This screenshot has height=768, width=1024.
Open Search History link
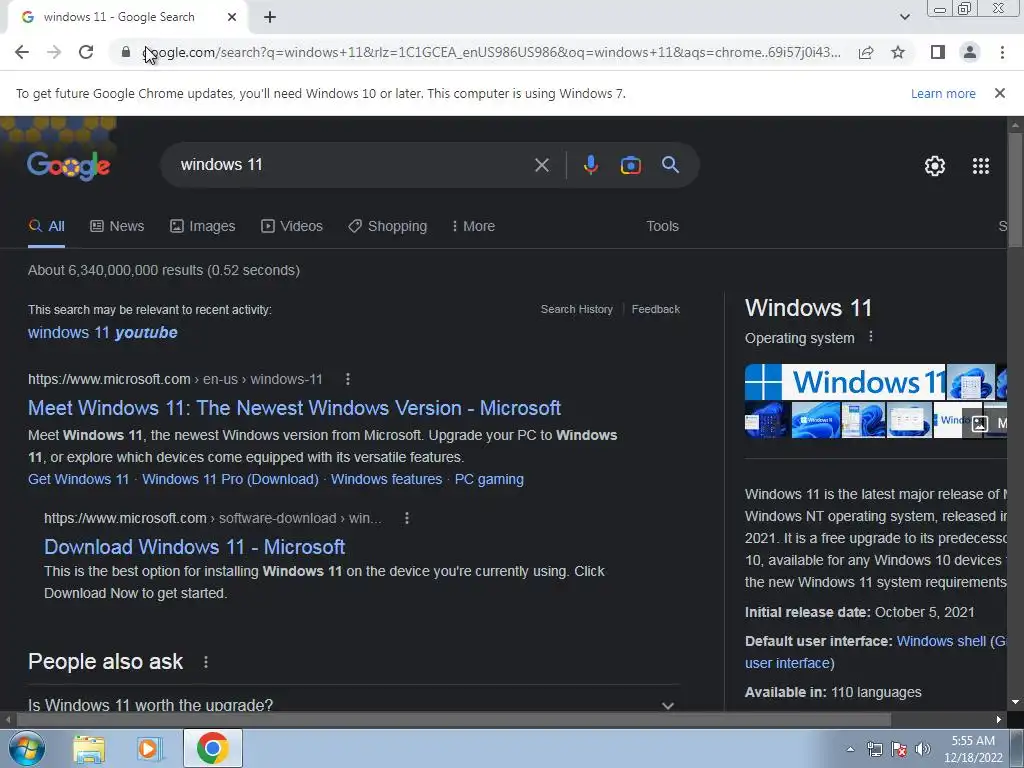(577, 309)
